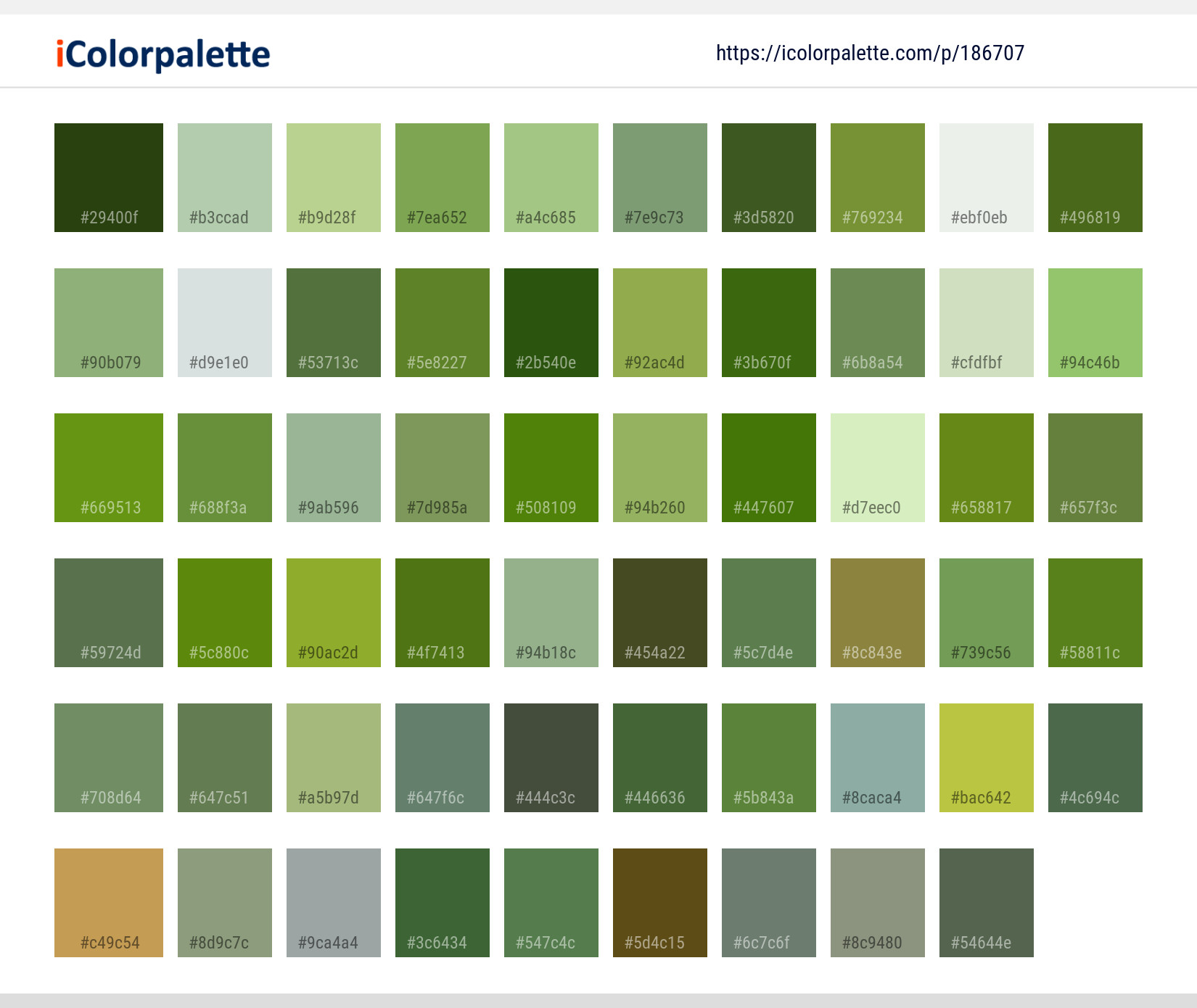Select the #5e8227 swatch
Image resolution: width=1197 pixels, height=1008 pixels.
pos(443,323)
